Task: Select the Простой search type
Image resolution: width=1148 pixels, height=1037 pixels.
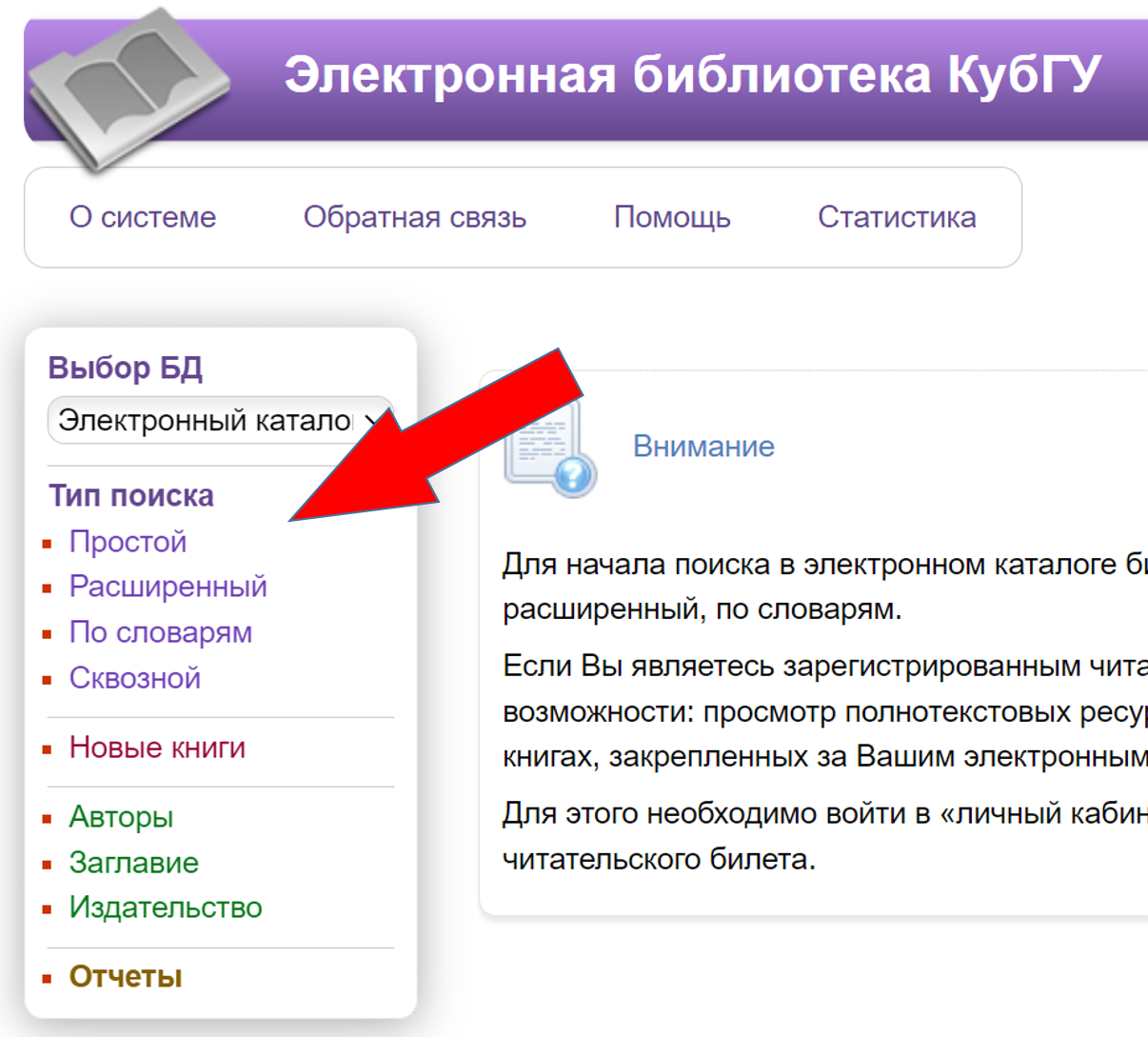Action: pos(128,542)
